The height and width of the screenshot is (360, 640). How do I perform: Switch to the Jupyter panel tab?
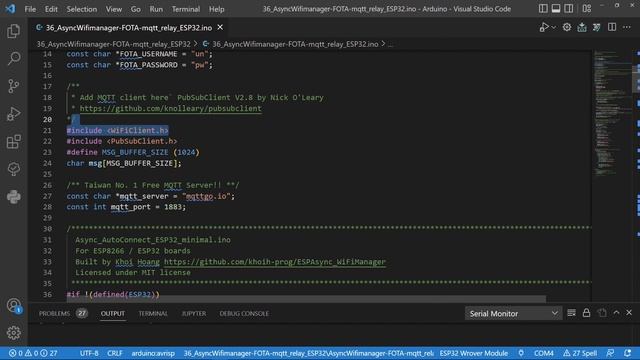(193, 313)
